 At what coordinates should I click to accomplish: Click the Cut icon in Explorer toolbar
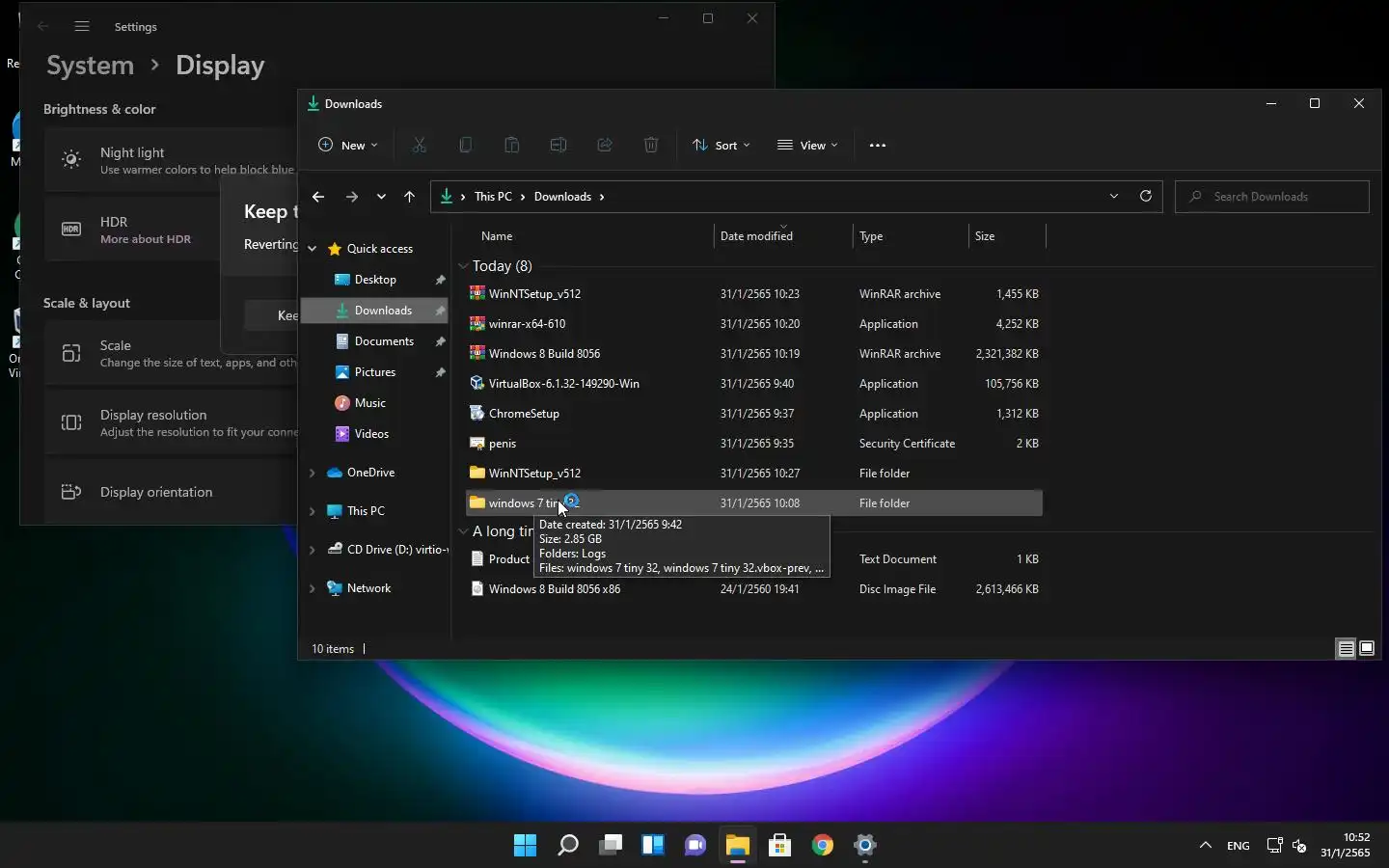tap(420, 145)
